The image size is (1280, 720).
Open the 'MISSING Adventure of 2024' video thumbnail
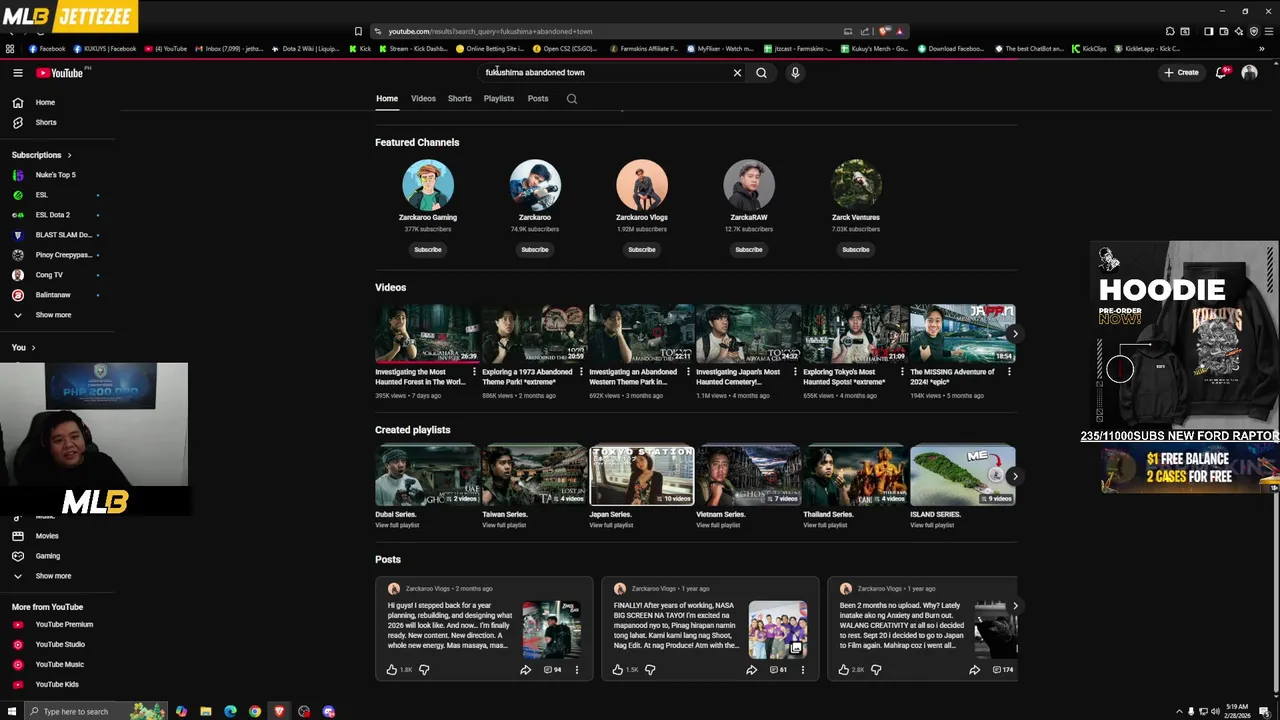[x=963, y=334]
